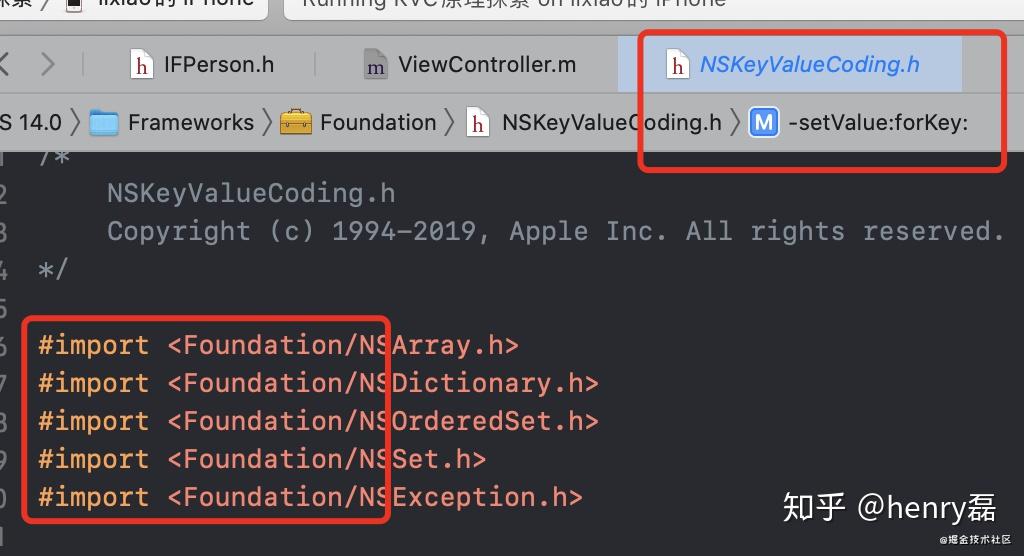Switch to the IFPerson.h tab

click(x=218, y=65)
